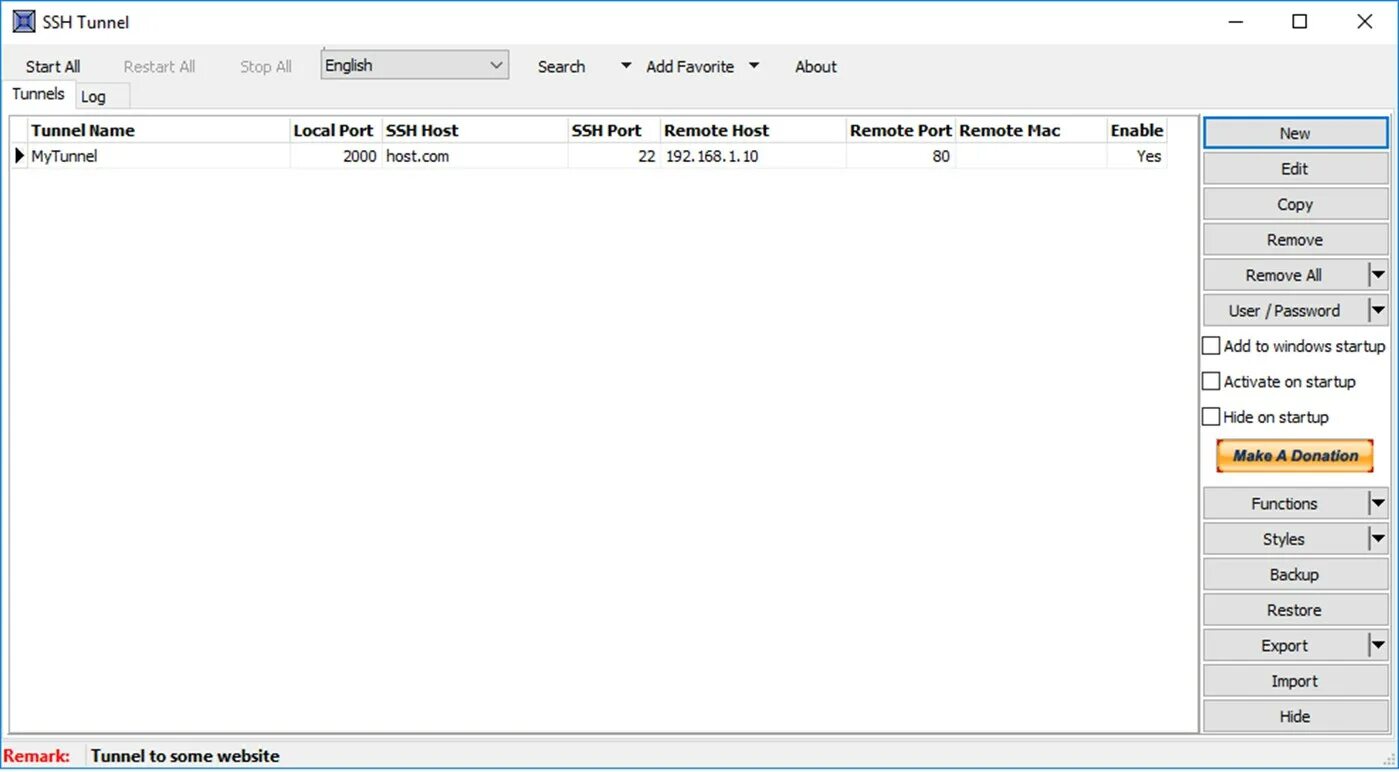Click the Backup button

(x=1295, y=575)
